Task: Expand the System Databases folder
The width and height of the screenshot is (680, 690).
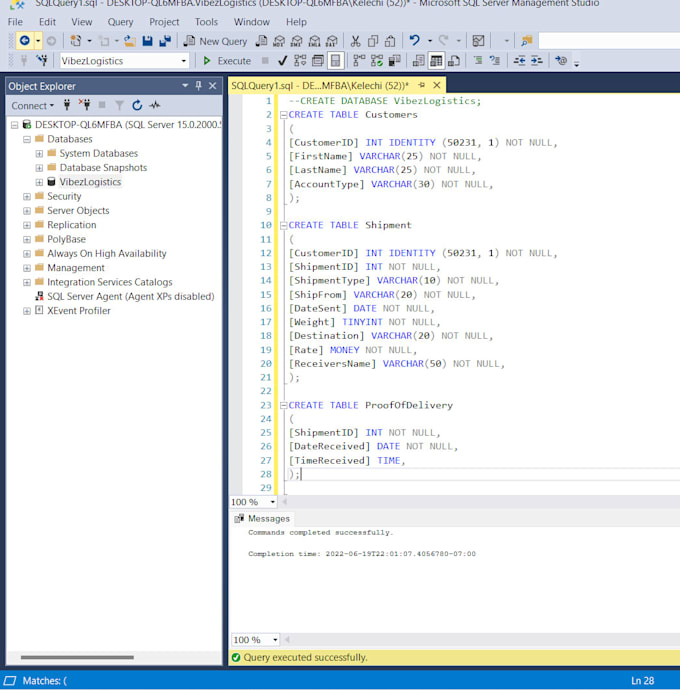Action: [39, 154]
